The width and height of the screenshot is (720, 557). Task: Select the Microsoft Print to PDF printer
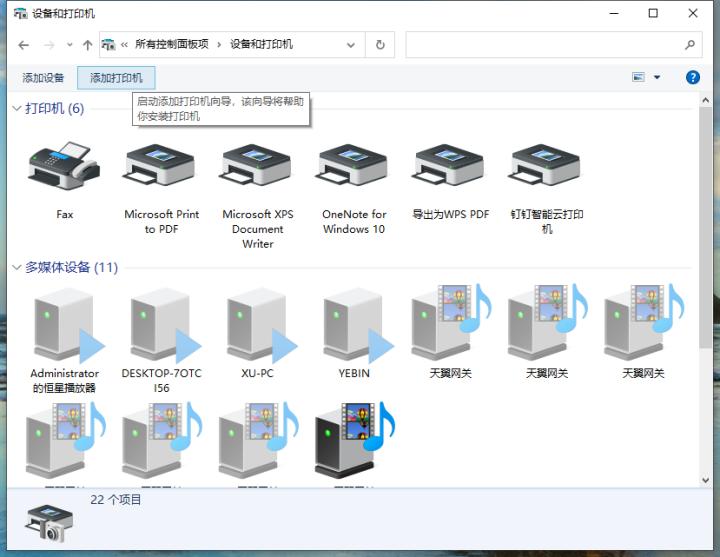pyautogui.click(x=161, y=165)
